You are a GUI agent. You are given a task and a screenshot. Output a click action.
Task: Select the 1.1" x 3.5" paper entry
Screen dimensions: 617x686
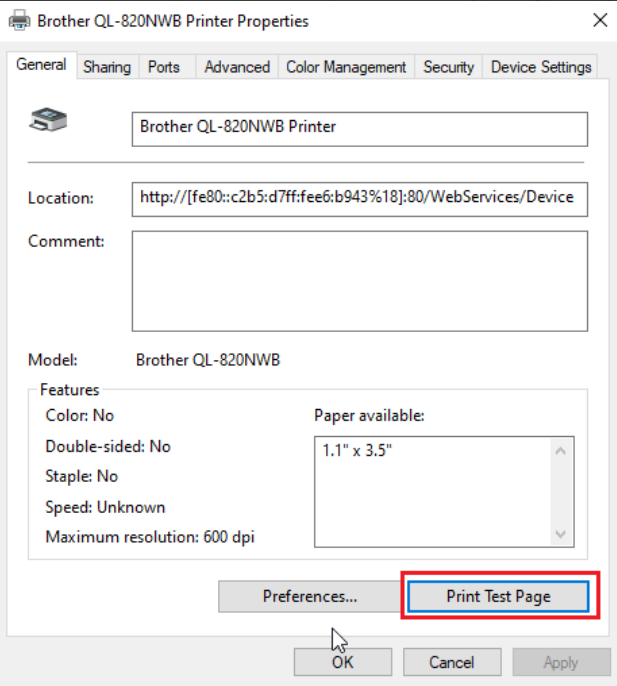[357, 450]
